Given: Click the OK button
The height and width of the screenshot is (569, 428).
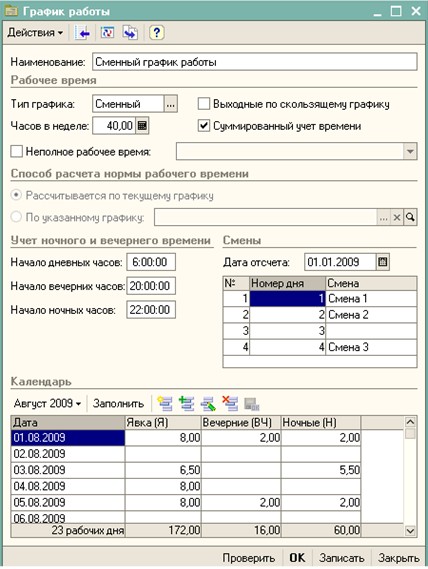Looking at the screenshot, I should coord(297,558).
